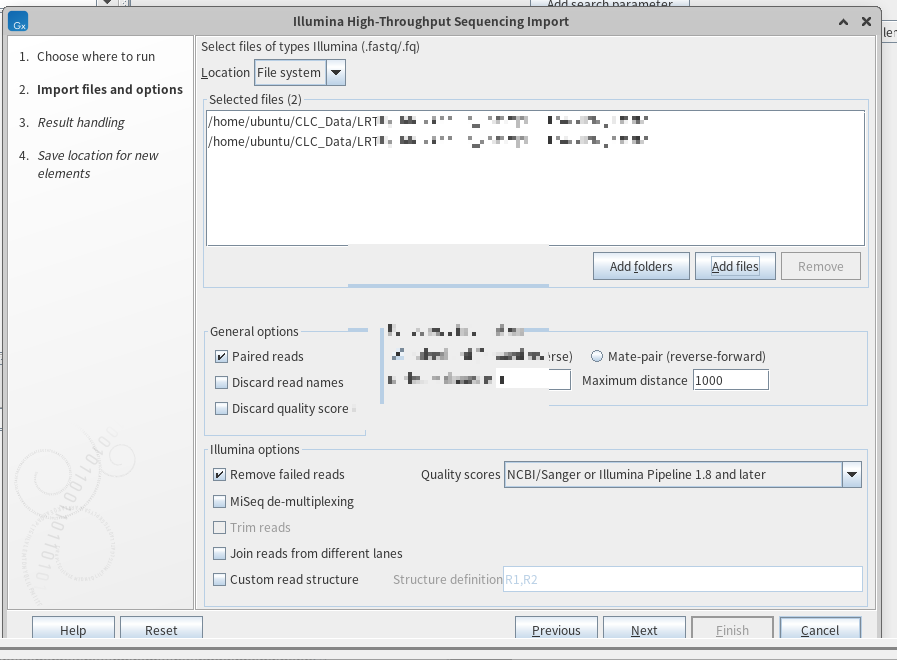The image size is (897, 660).
Task: Proceed with the Next button
Action: [x=644, y=629]
